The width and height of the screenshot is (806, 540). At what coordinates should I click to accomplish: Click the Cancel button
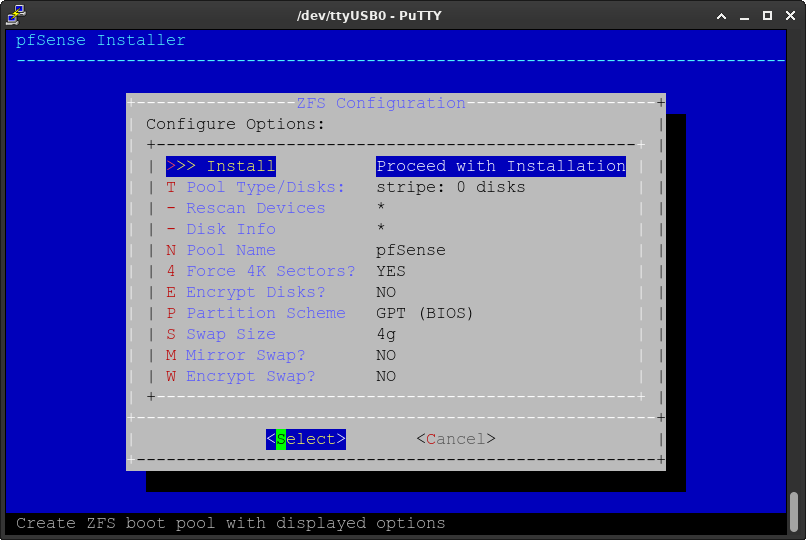pos(456,440)
